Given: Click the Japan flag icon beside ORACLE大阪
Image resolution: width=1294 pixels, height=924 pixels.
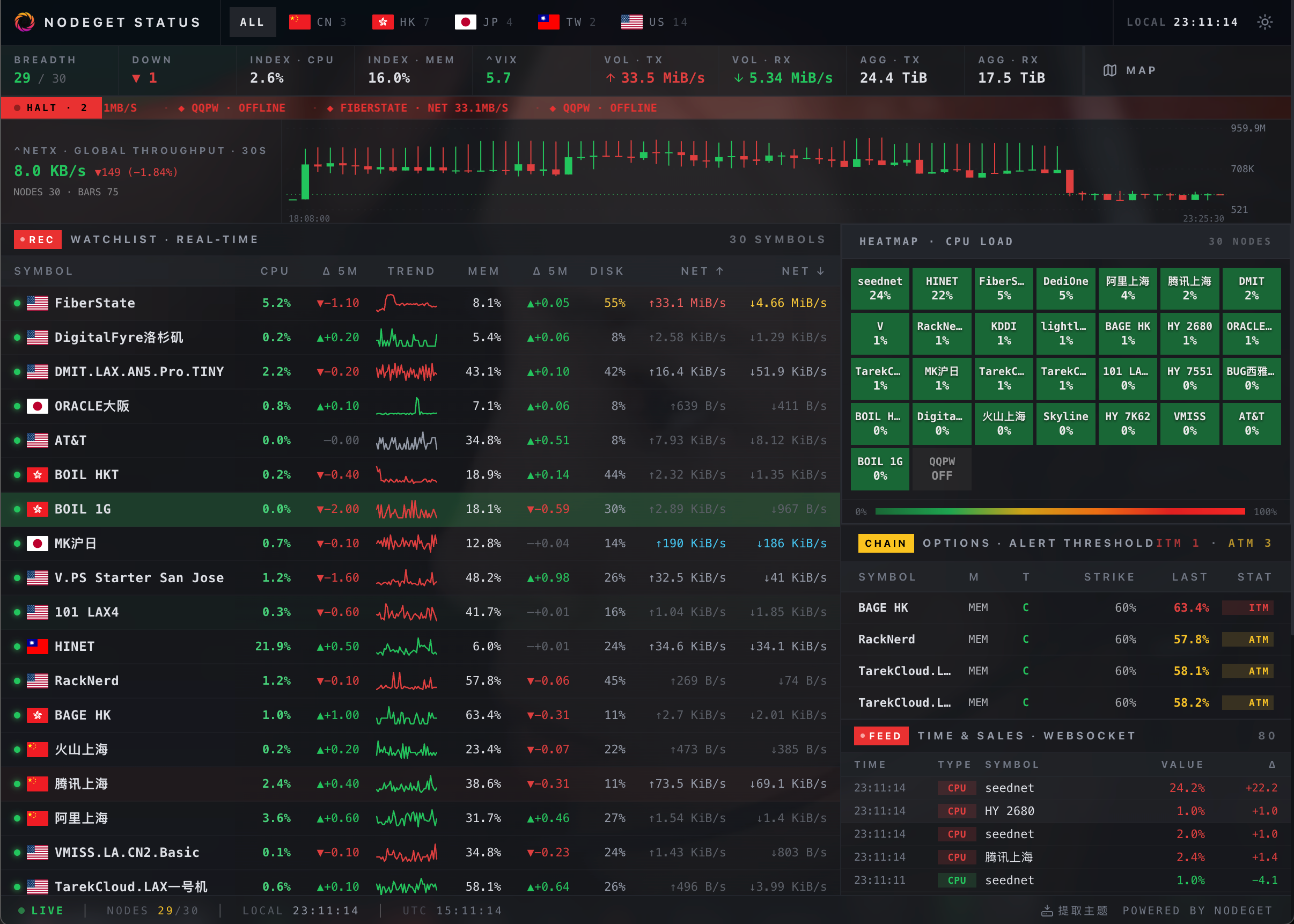Looking at the screenshot, I should click(x=38, y=406).
